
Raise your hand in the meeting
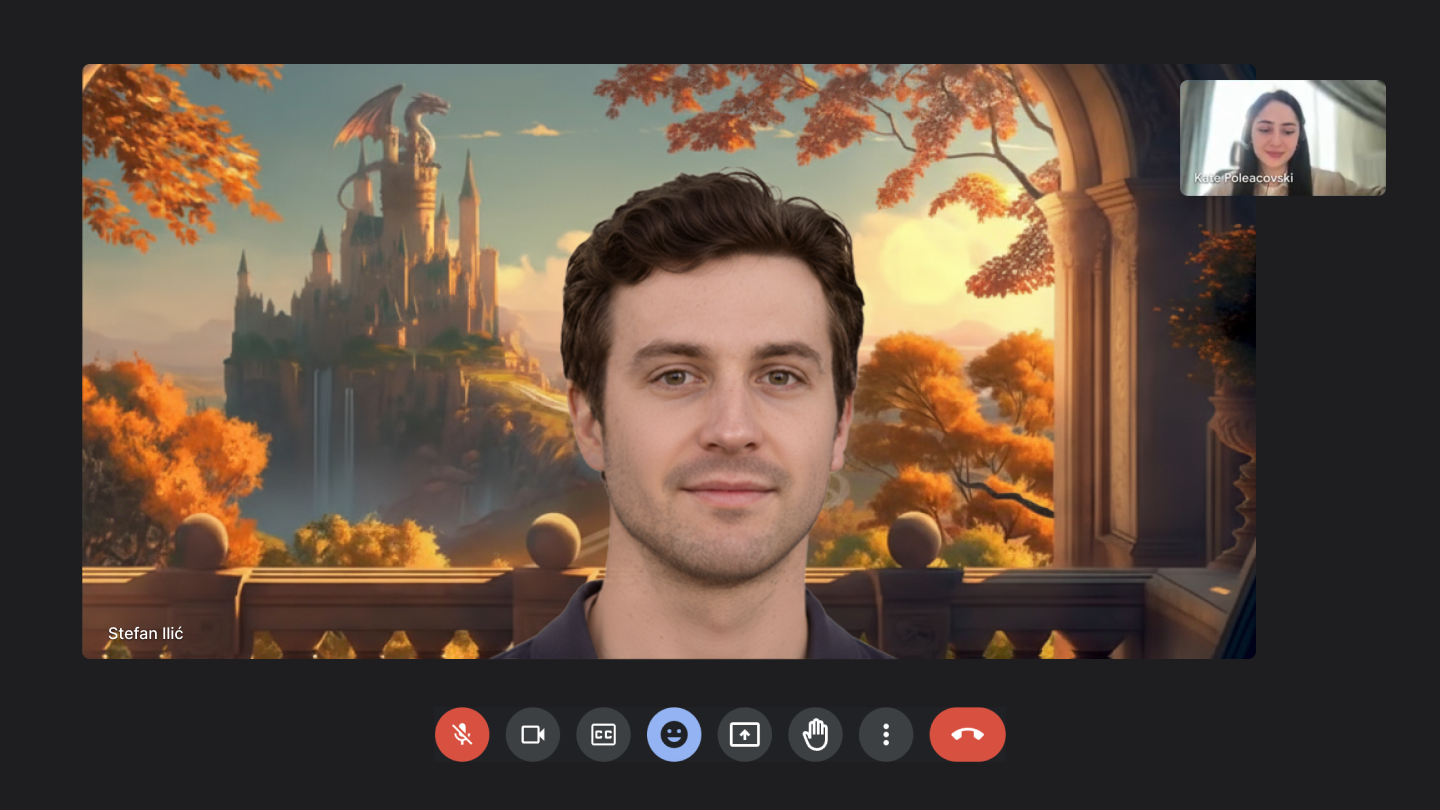815,735
